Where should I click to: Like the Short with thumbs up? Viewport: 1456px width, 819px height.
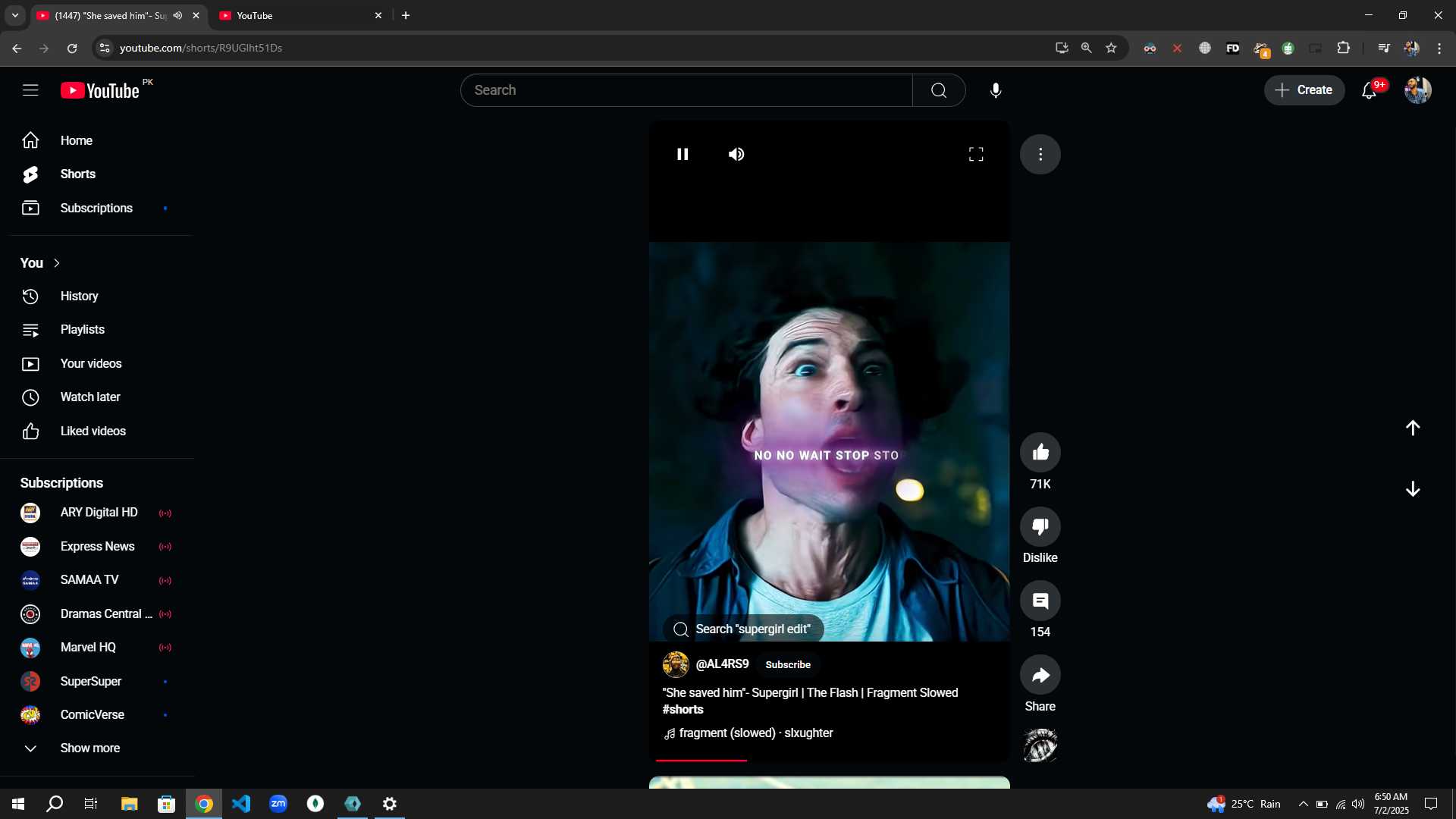coord(1040,452)
